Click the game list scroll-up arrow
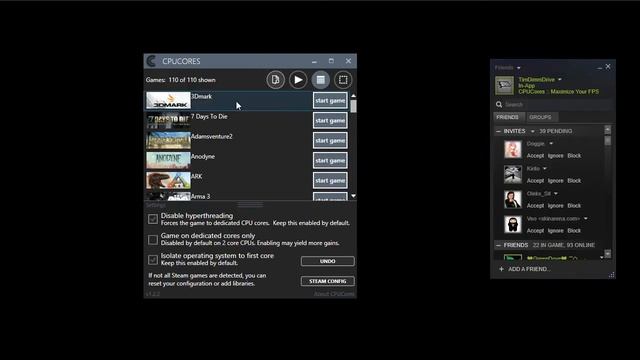The width and height of the screenshot is (640, 360). tap(353, 96)
